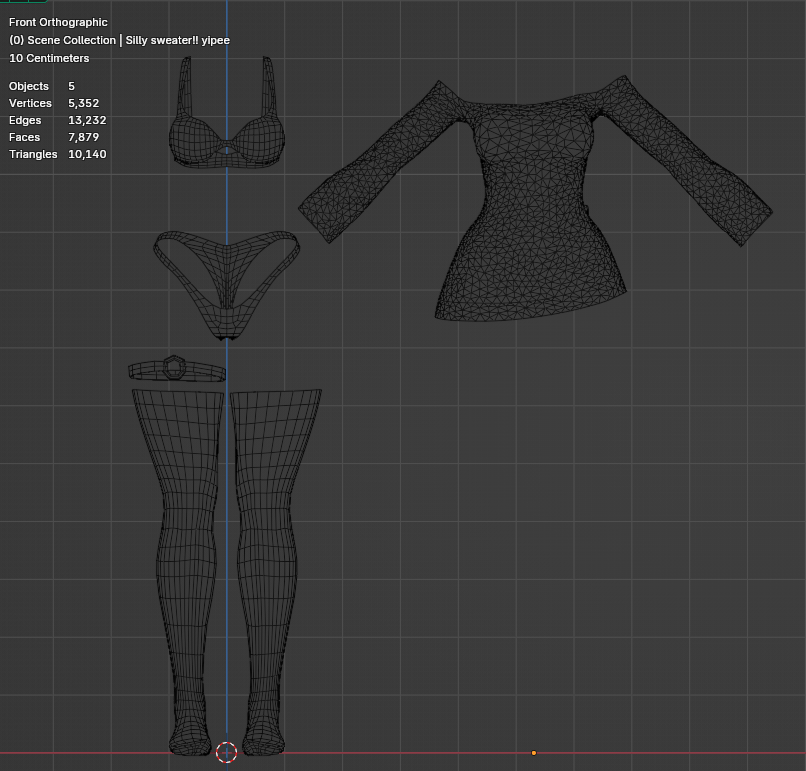Click the sweater's right sleeve cuff

click(x=756, y=226)
